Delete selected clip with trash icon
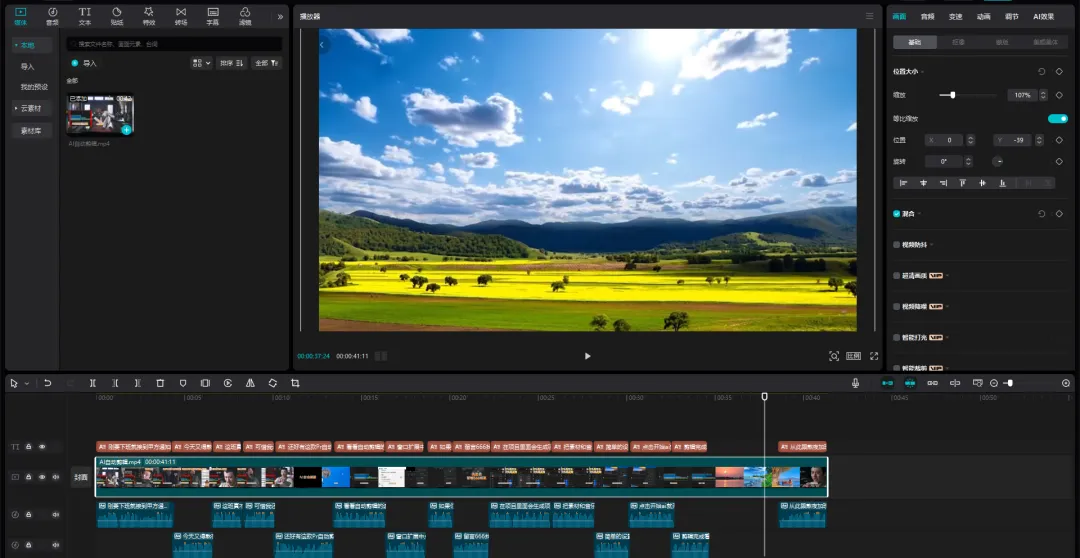This screenshot has height=558, width=1080. [x=160, y=383]
